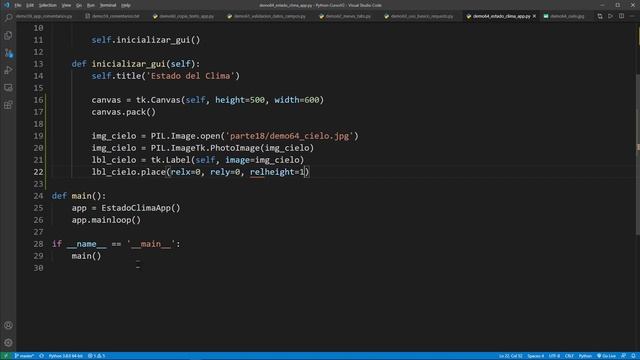640x360 pixels.
Task: Open the Explorer view icon
Action: point(8,36)
